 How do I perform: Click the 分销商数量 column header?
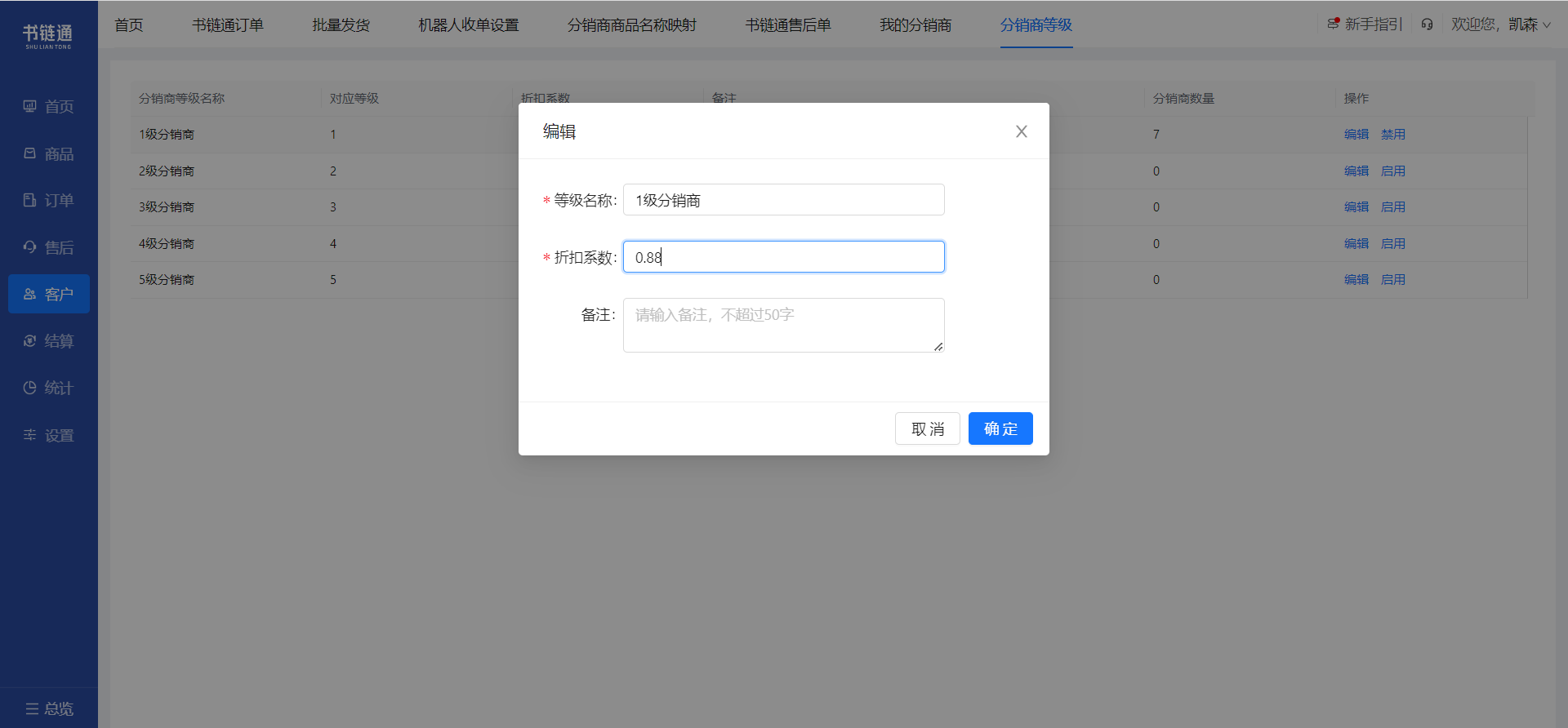pos(1183,99)
